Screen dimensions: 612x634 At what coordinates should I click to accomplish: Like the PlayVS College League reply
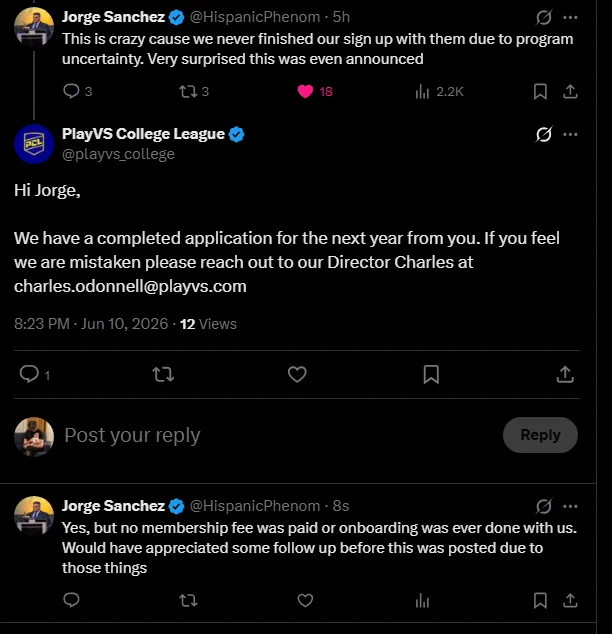pyautogui.click(x=297, y=374)
